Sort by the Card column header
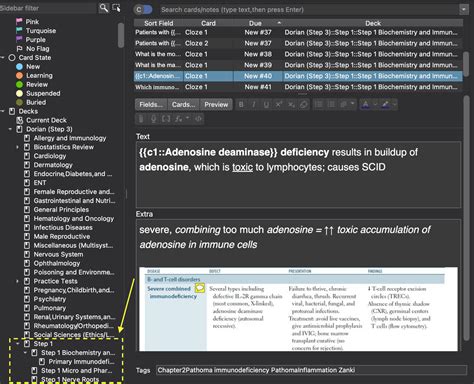 pos(208,23)
